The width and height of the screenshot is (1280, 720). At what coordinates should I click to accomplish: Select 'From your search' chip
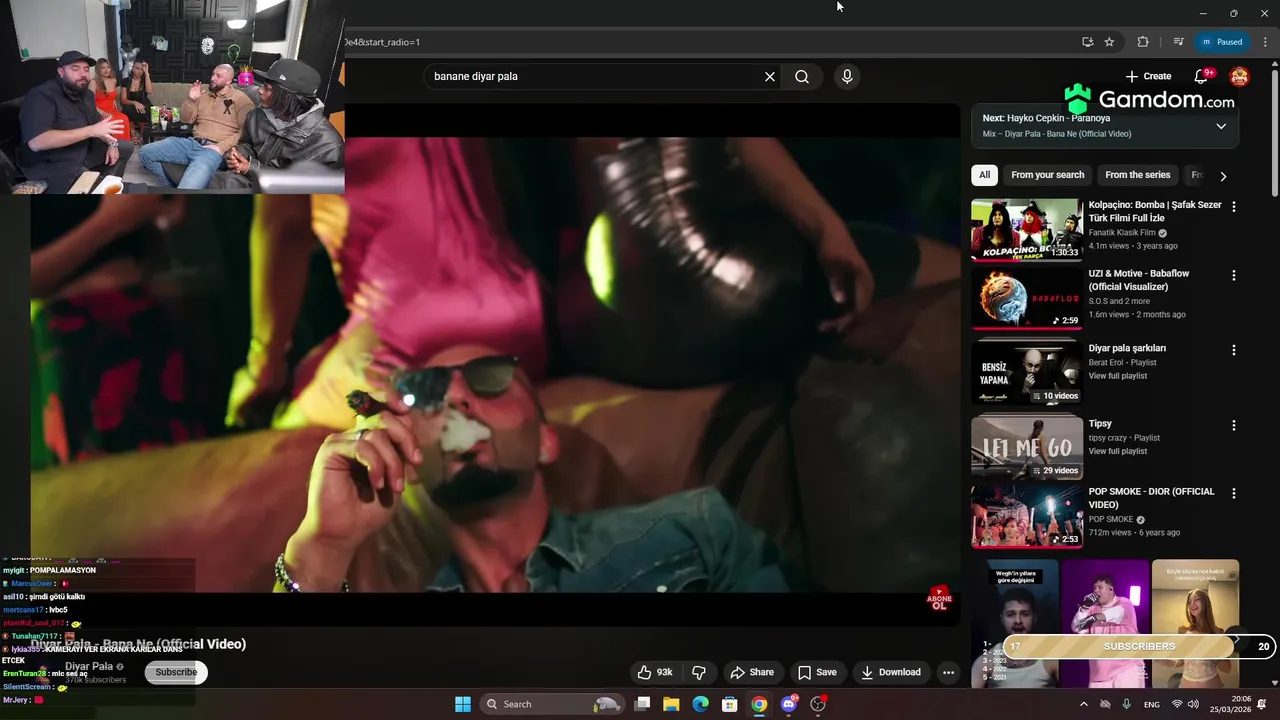tap(1047, 175)
